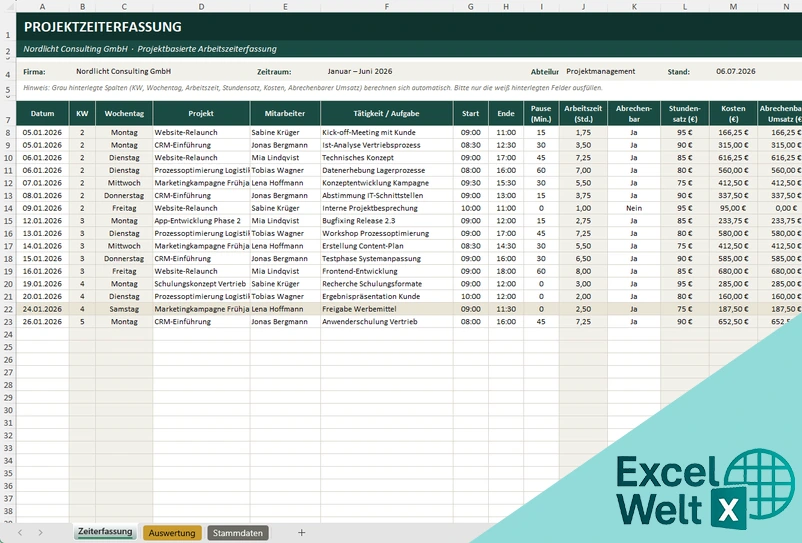Screen dimensions: 802x543
Task: Click the date cell '24.01.2026'
Action: (42, 309)
